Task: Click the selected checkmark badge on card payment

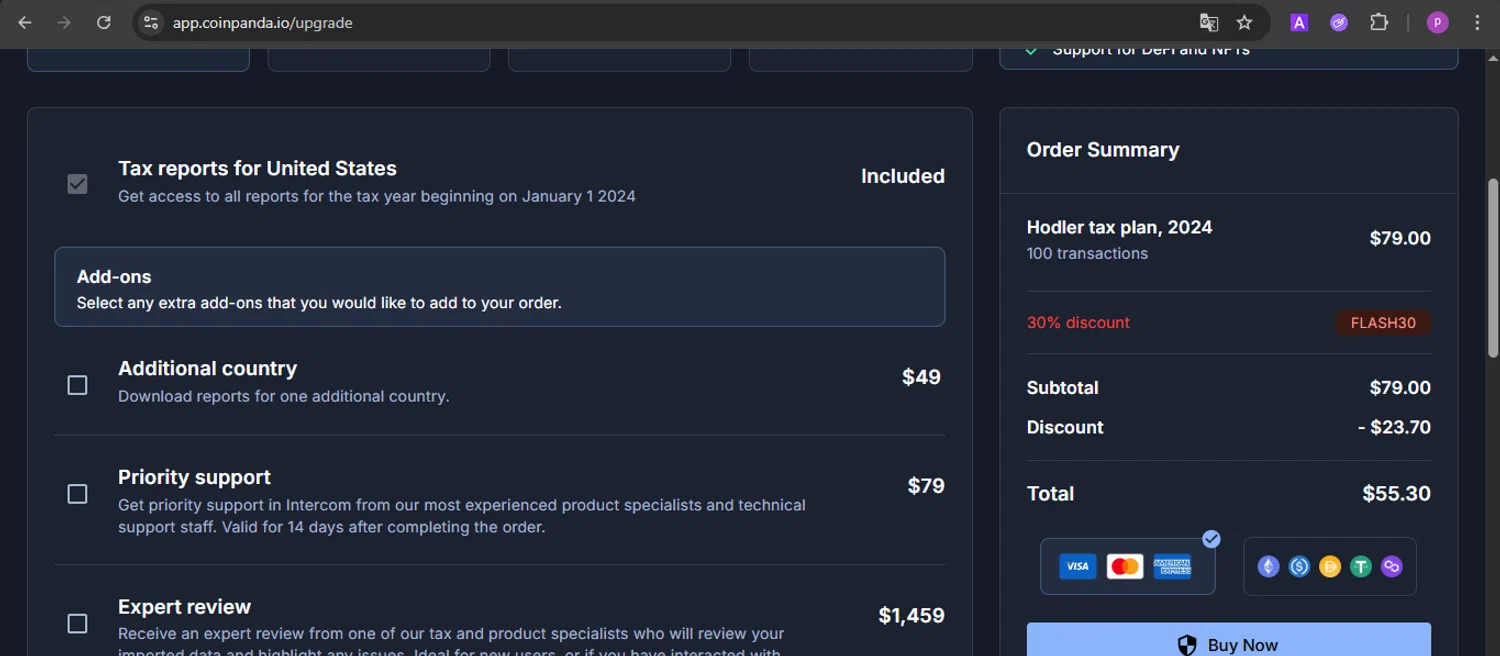Action: 1211,539
